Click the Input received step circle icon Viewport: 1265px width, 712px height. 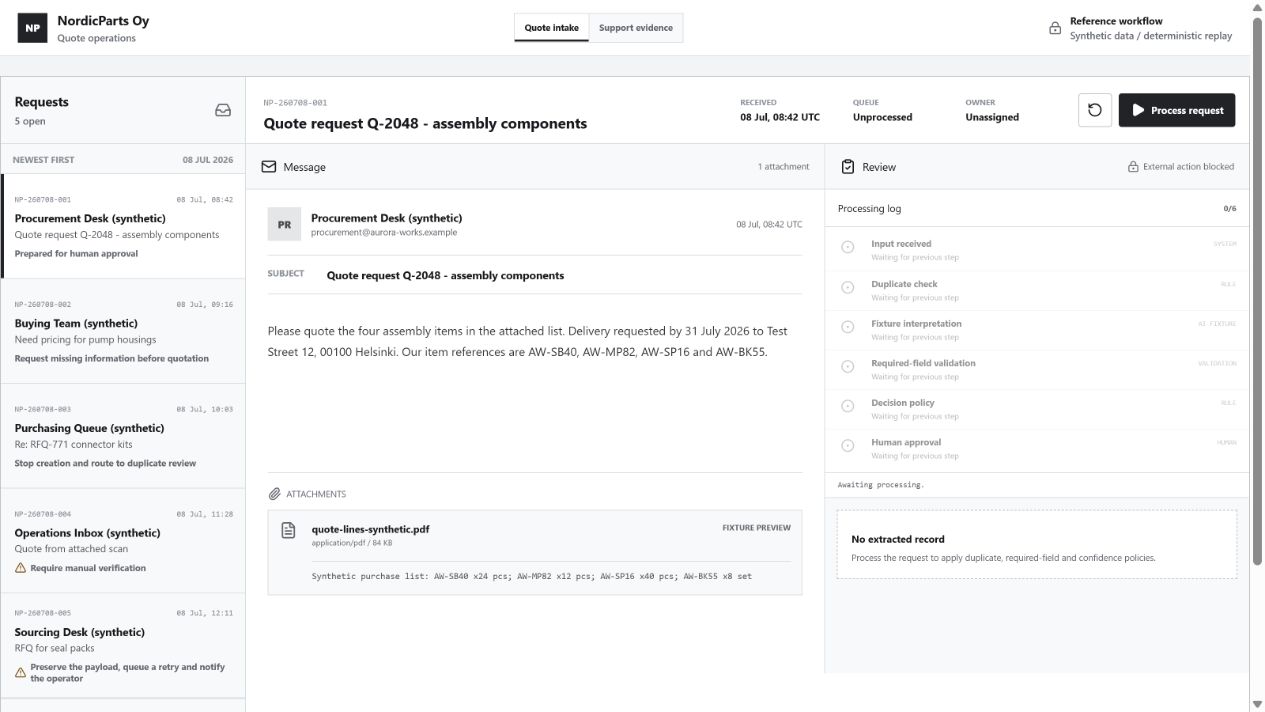click(x=848, y=247)
